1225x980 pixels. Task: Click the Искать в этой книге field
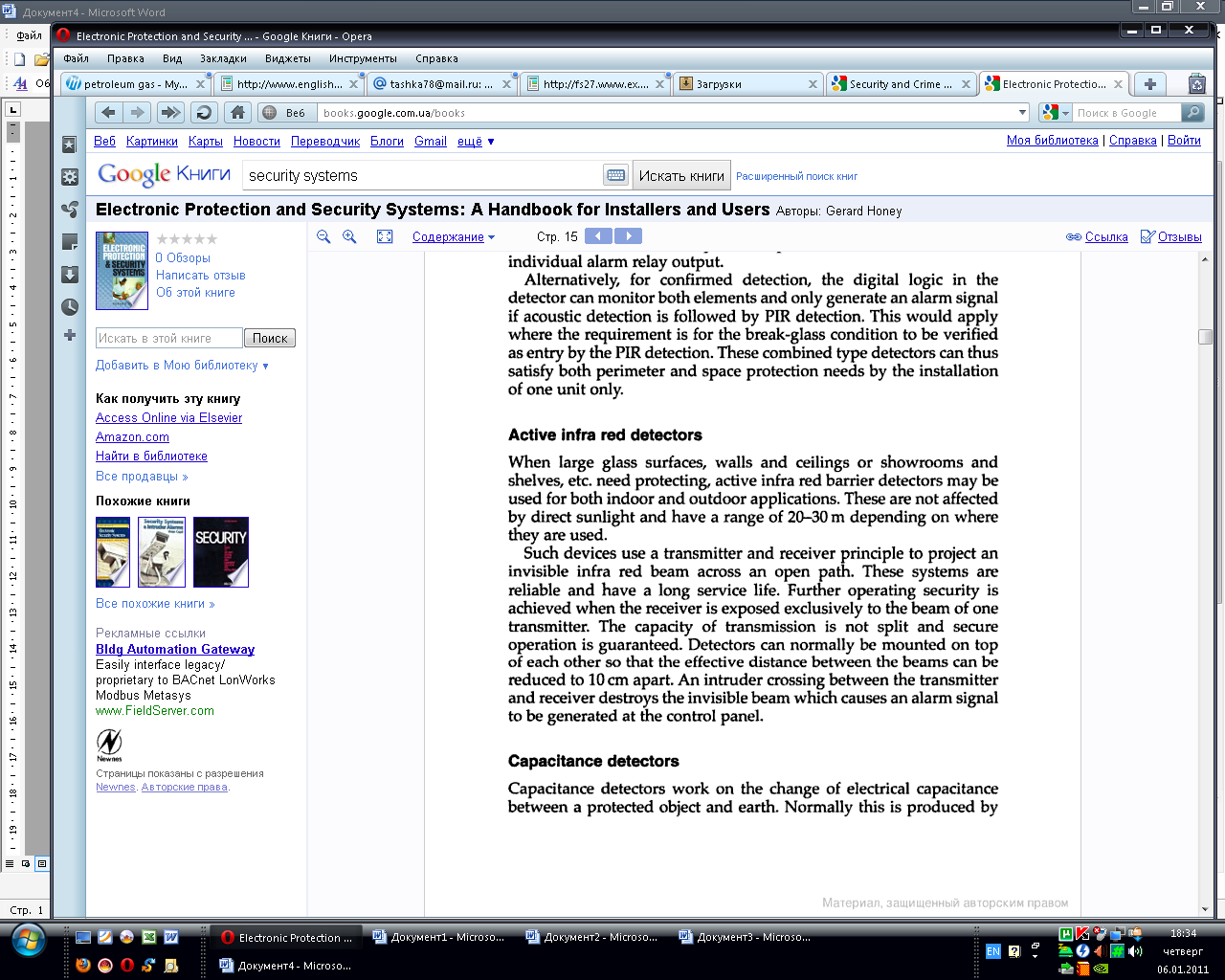tap(168, 338)
